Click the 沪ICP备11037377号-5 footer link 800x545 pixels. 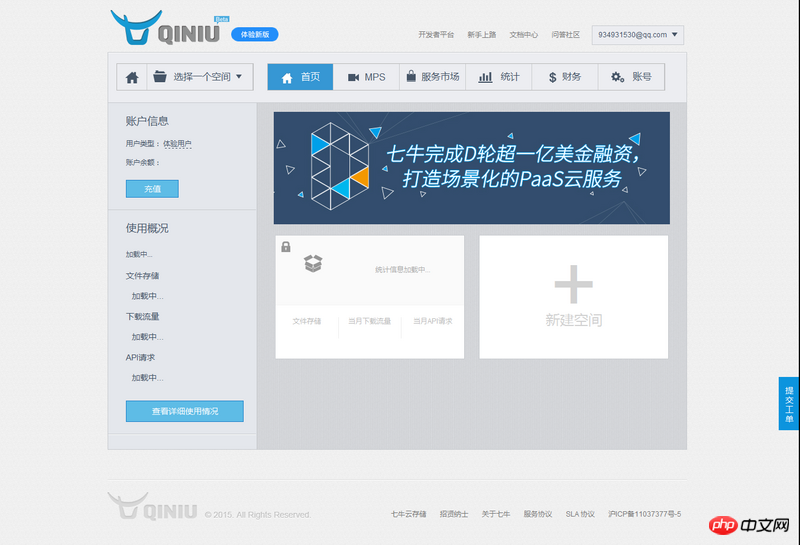[644, 514]
